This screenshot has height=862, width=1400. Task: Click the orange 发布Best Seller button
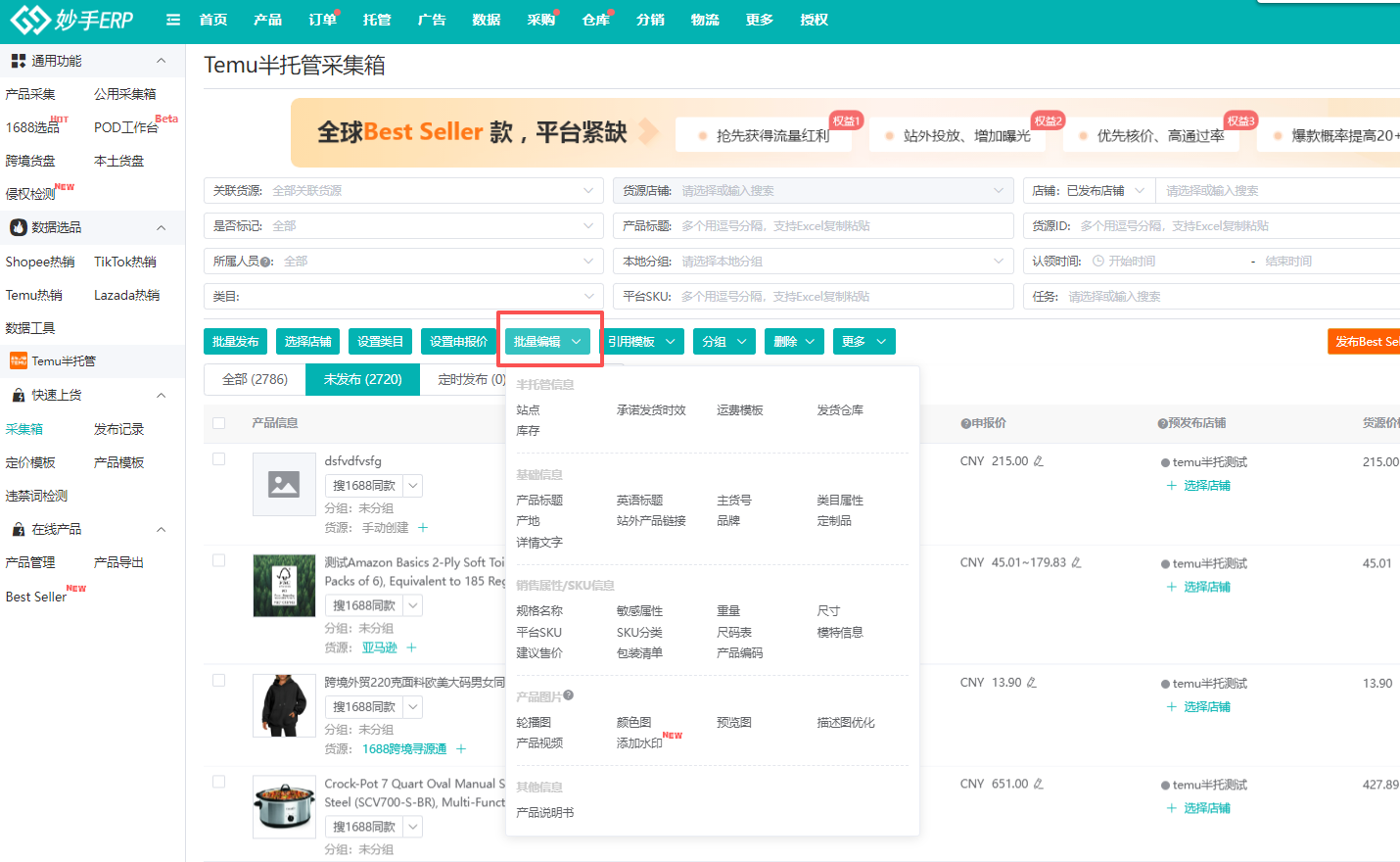[x=1364, y=342]
